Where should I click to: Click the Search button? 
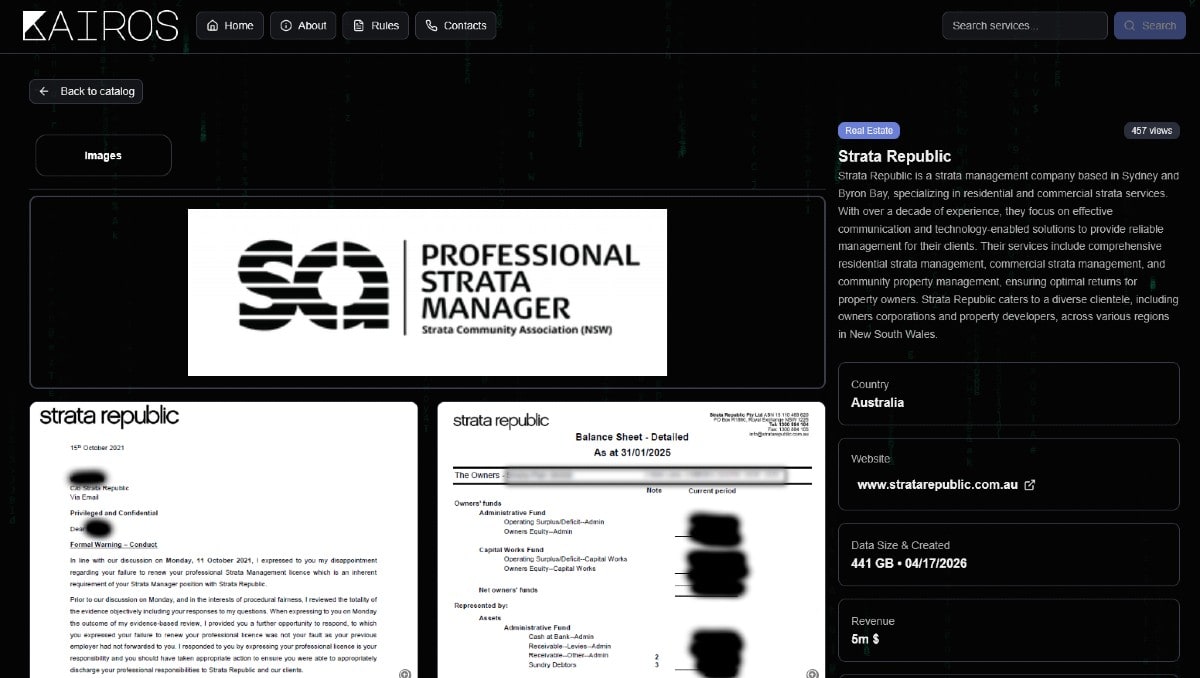click(x=1150, y=26)
